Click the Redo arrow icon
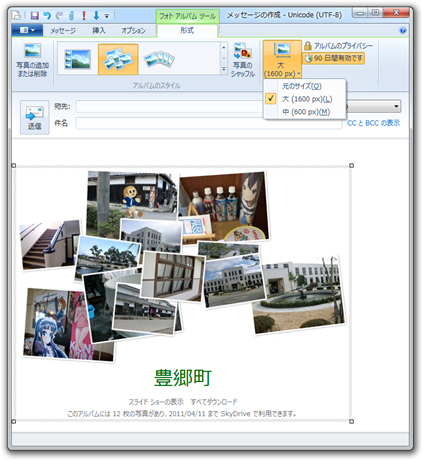The image size is (423, 461). coord(59,15)
